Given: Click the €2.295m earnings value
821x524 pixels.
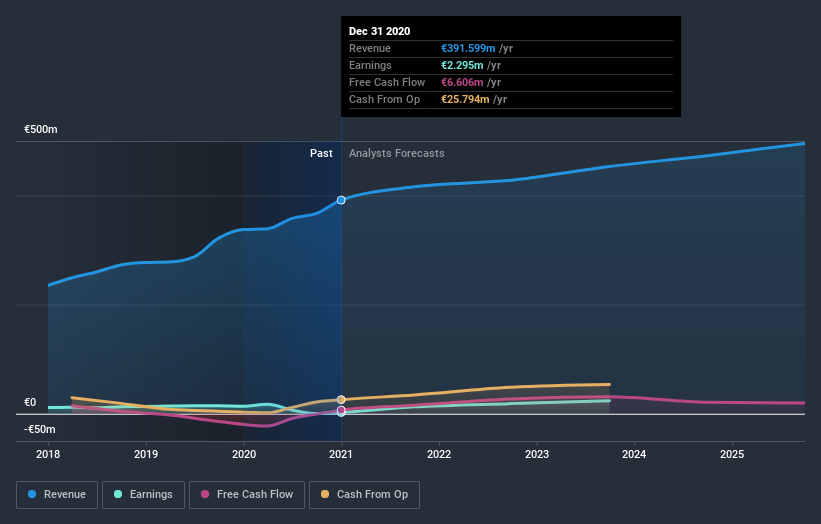Looking at the screenshot, I should point(462,65).
